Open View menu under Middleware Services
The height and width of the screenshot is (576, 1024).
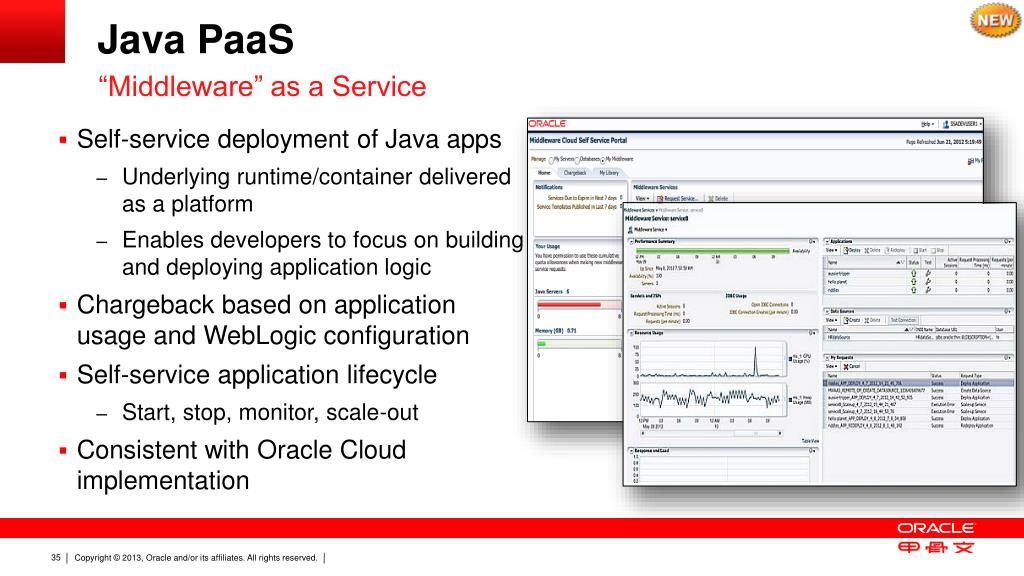point(642,199)
